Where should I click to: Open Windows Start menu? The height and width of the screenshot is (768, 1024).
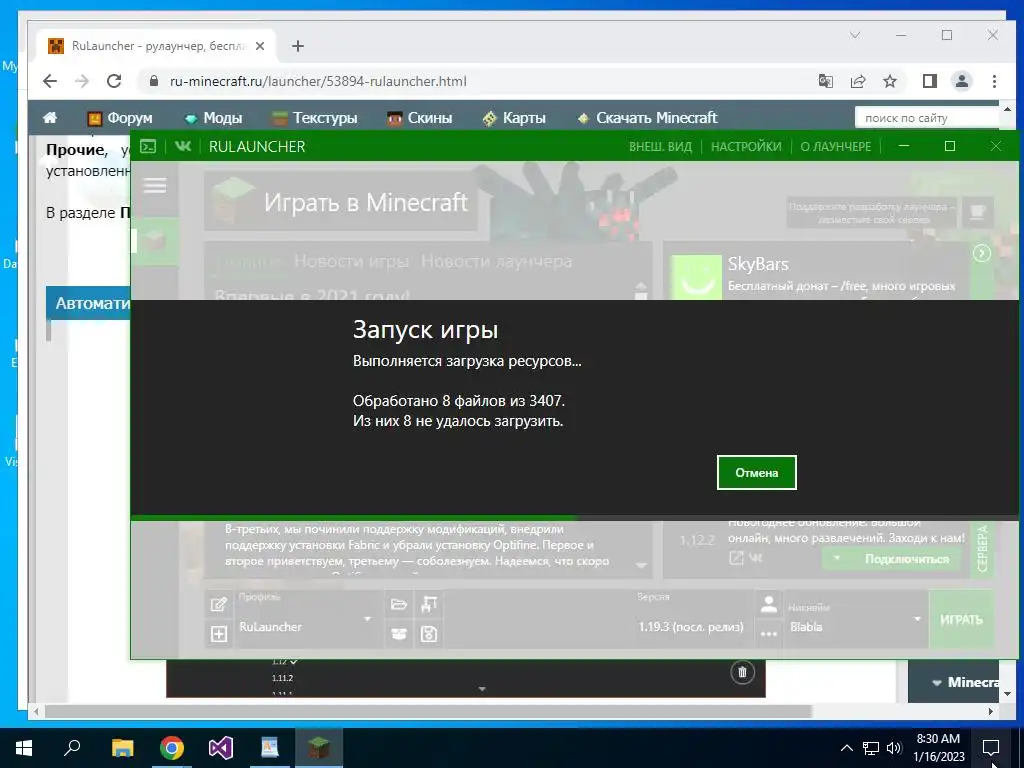pos(23,748)
